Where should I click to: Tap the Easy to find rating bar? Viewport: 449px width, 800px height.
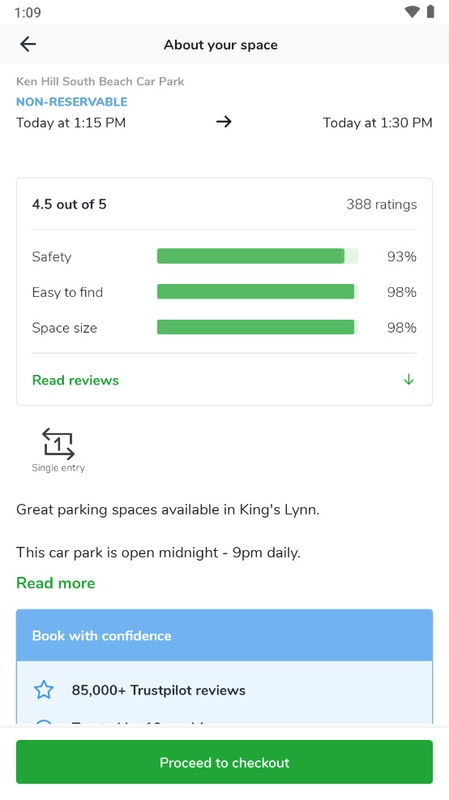tap(258, 292)
